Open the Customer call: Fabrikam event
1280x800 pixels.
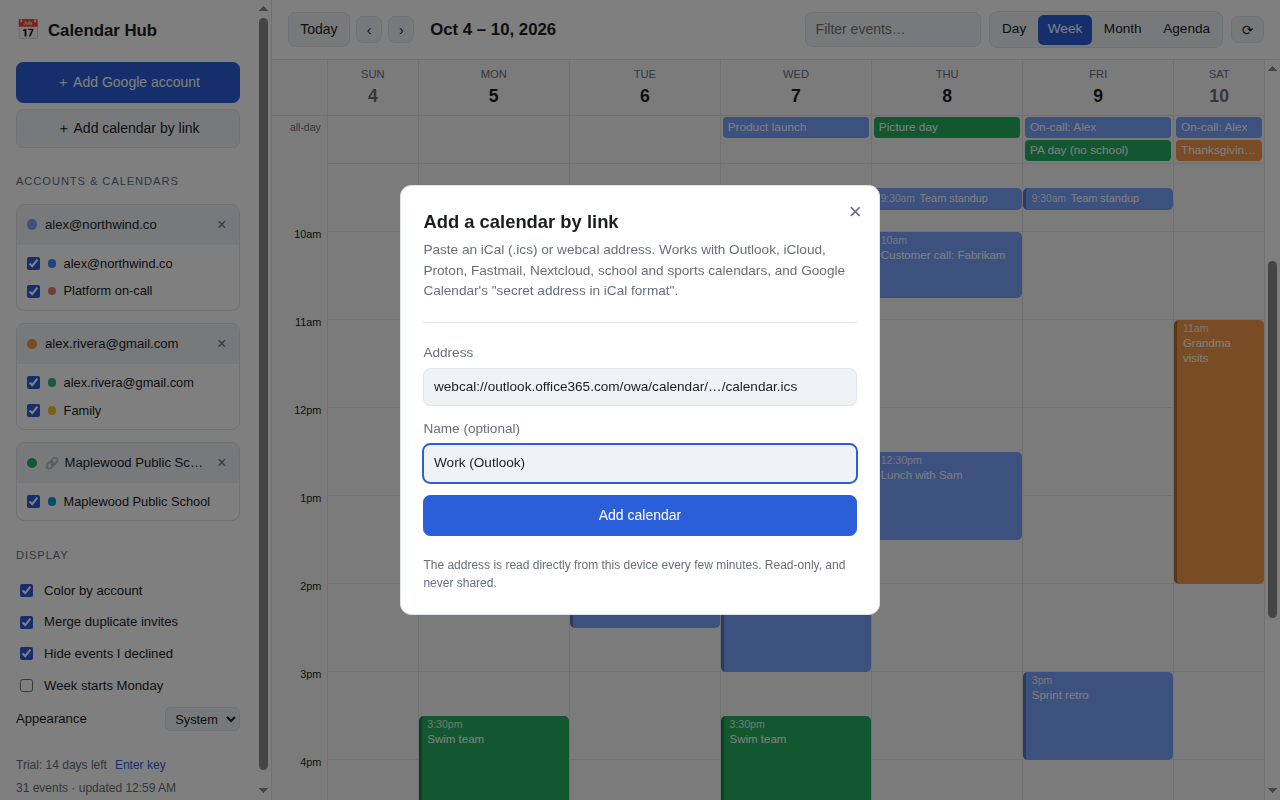951,265
